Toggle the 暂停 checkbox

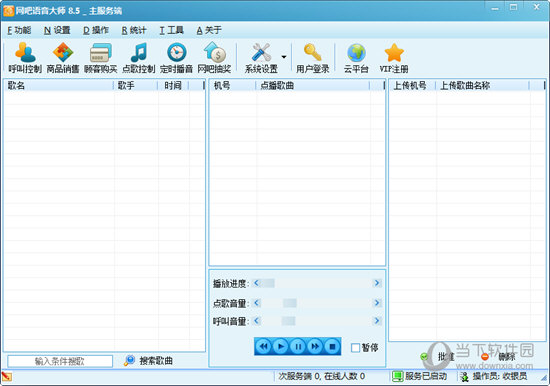tap(355, 348)
